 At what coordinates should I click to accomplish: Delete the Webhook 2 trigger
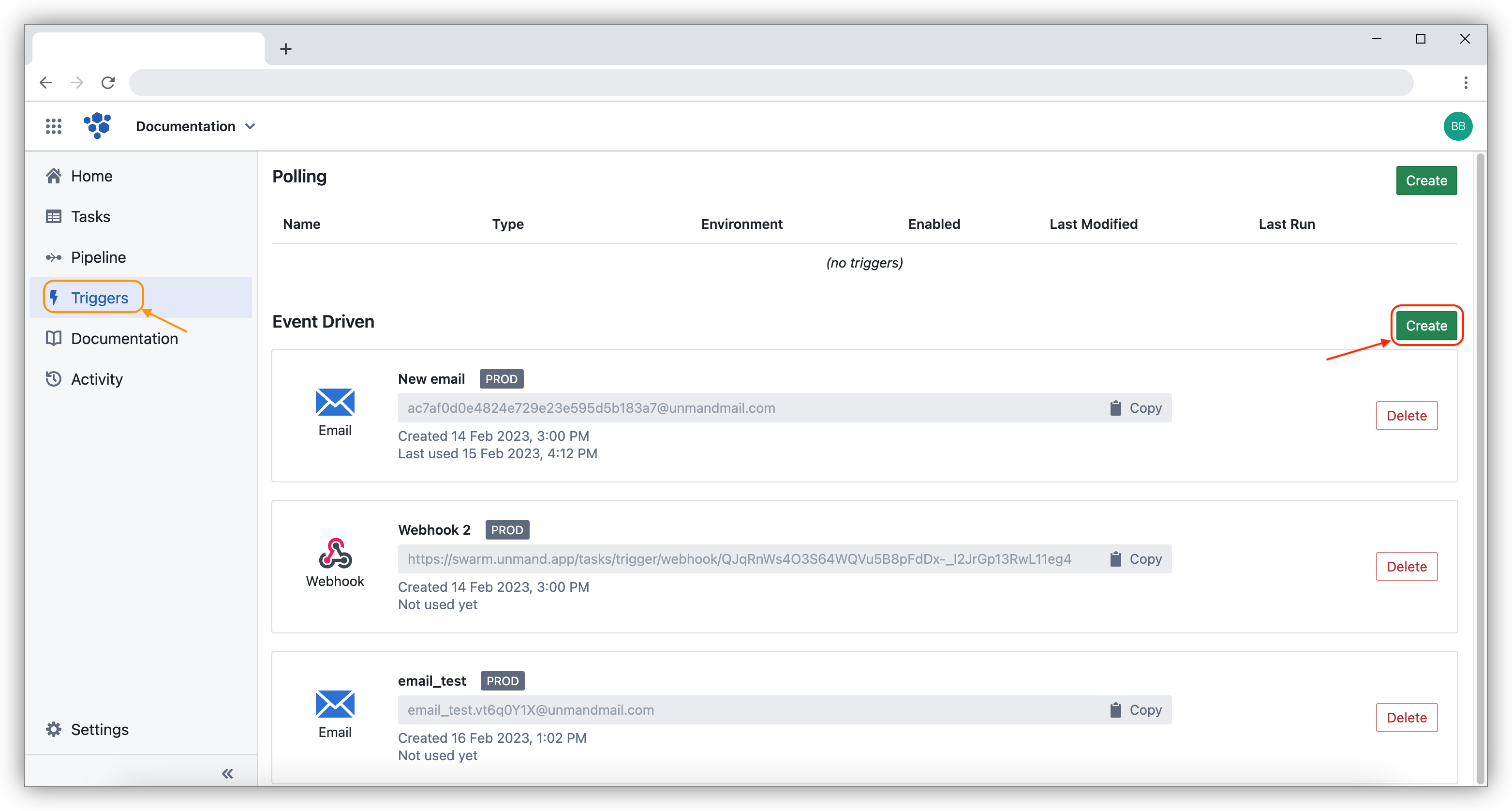1407,566
